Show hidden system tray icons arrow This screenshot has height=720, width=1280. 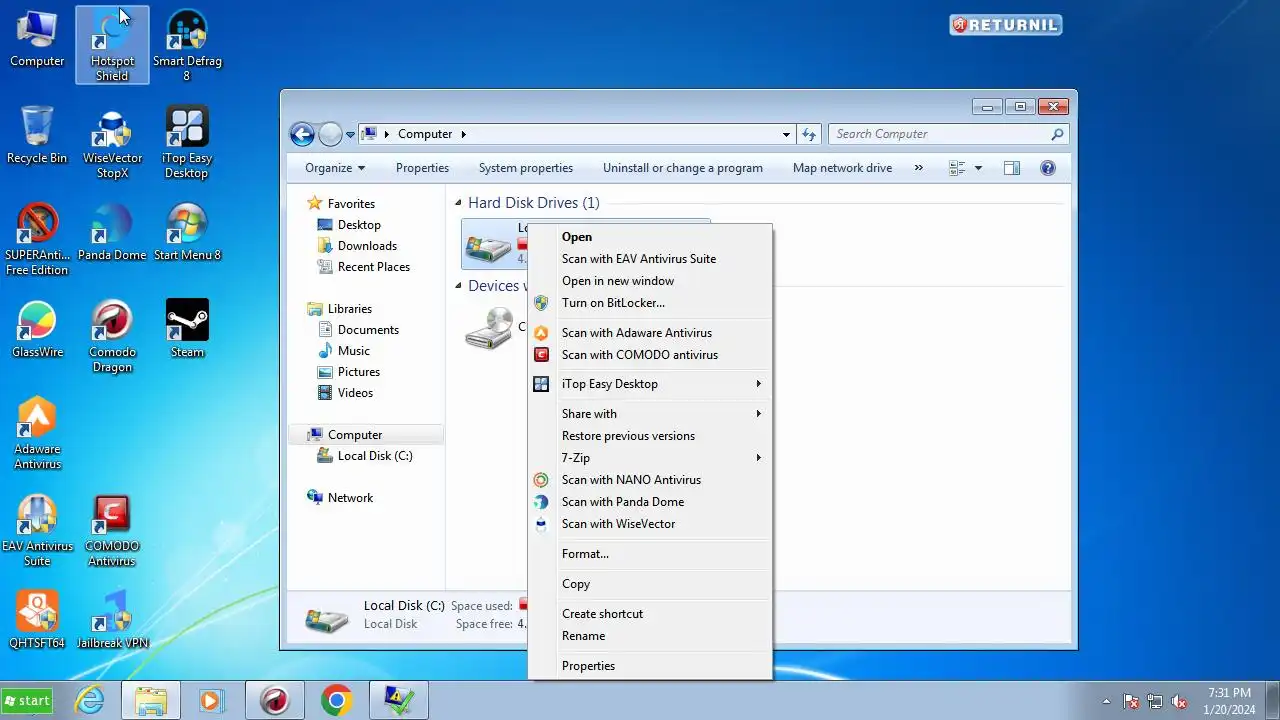[1106, 701]
